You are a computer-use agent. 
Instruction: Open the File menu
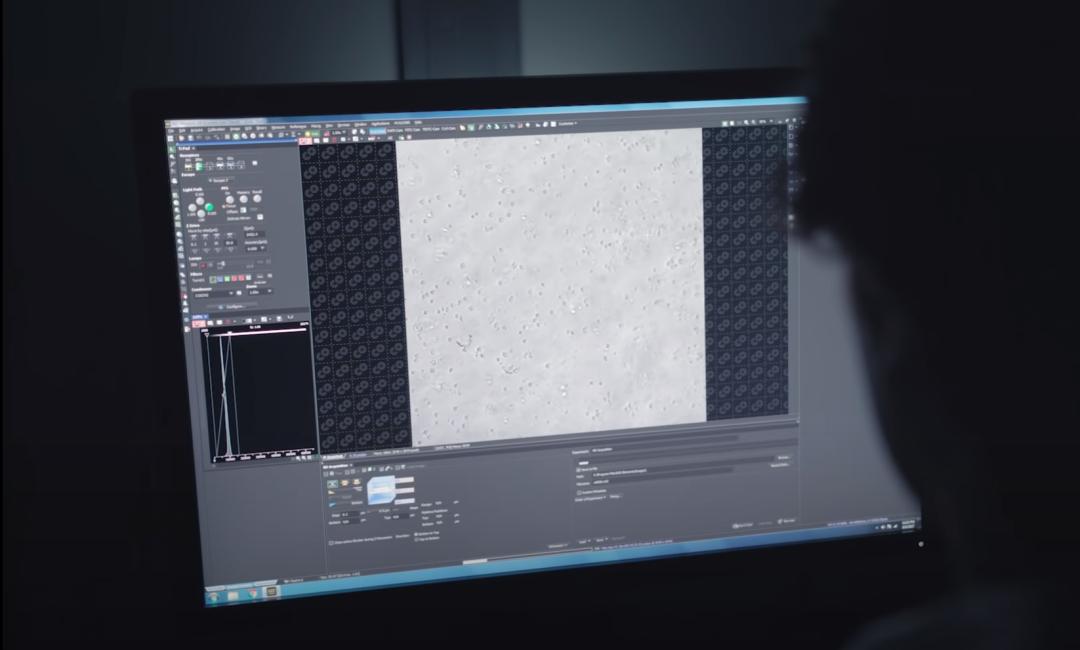(171, 131)
